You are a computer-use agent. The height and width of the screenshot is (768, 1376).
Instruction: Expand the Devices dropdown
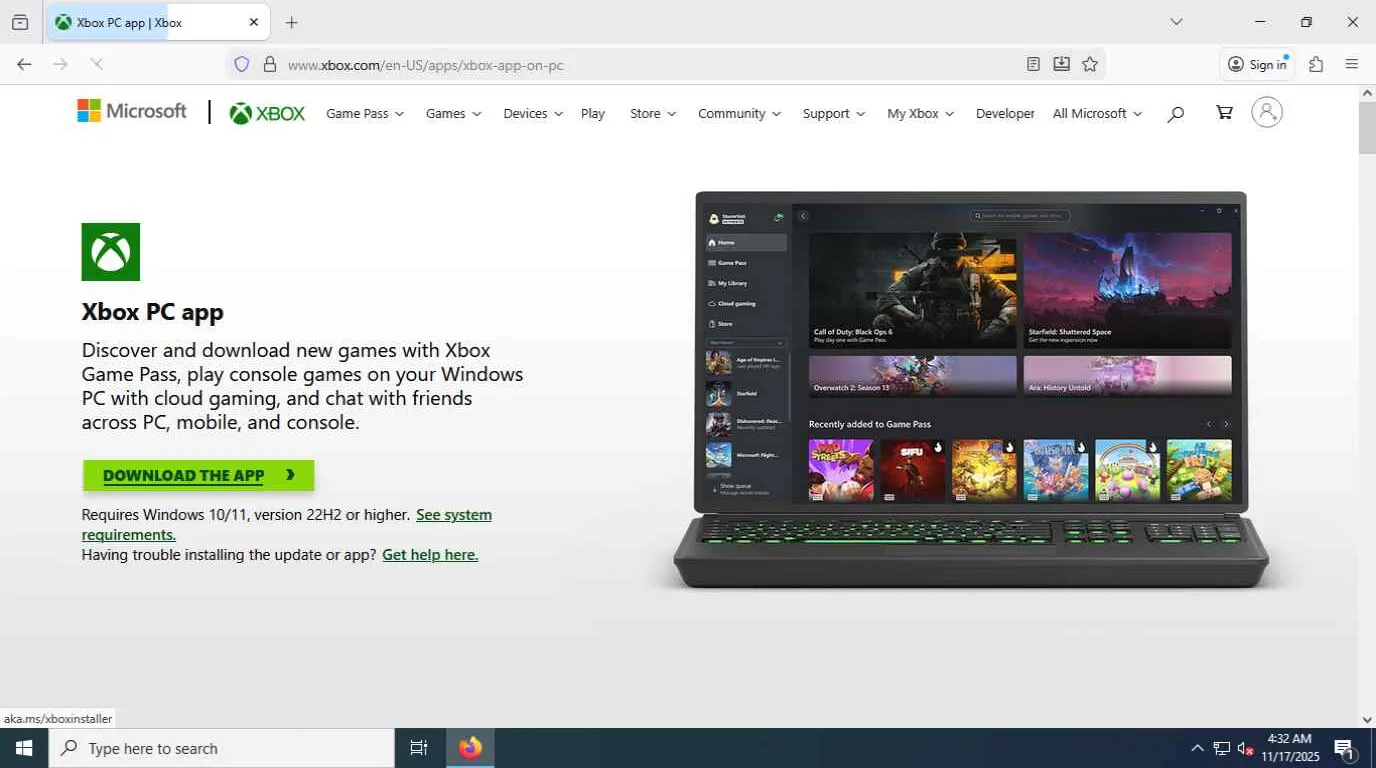[533, 113]
